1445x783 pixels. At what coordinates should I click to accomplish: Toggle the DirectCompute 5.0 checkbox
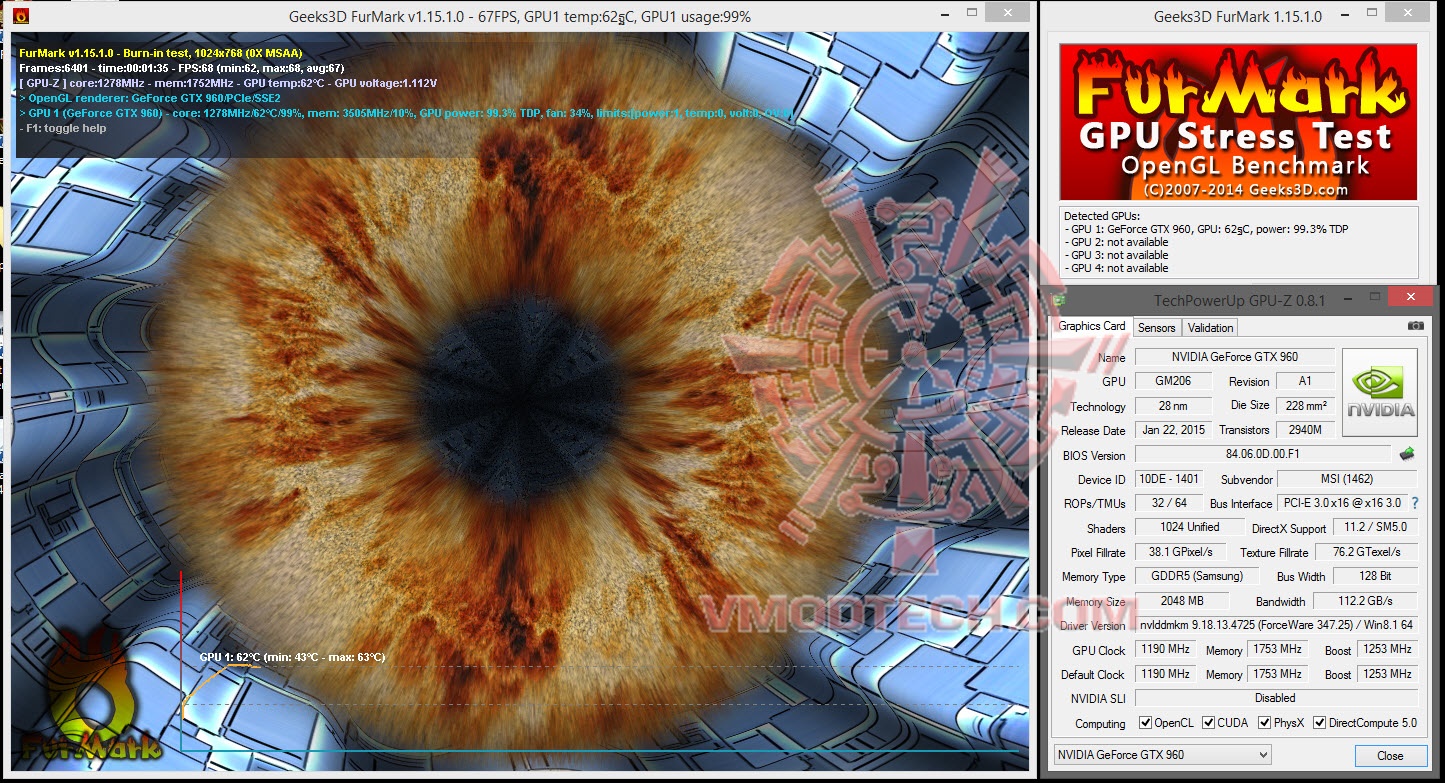pyautogui.click(x=1320, y=723)
